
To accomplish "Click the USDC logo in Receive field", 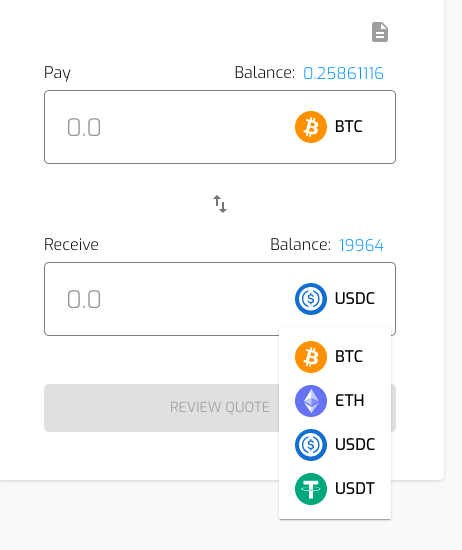I will tap(311, 299).
